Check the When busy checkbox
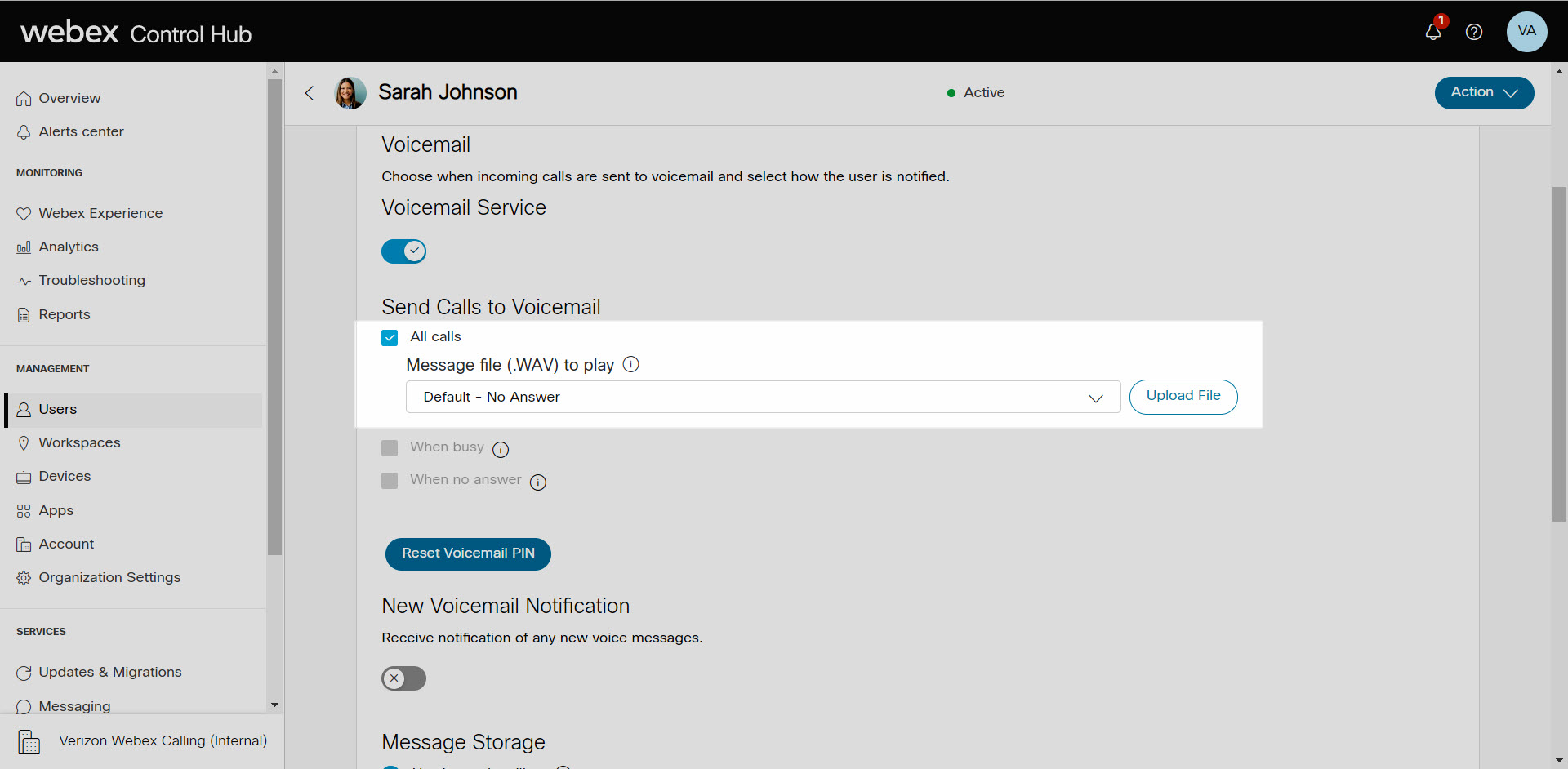Screen dimensions: 1568x769 click(x=390, y=448)
